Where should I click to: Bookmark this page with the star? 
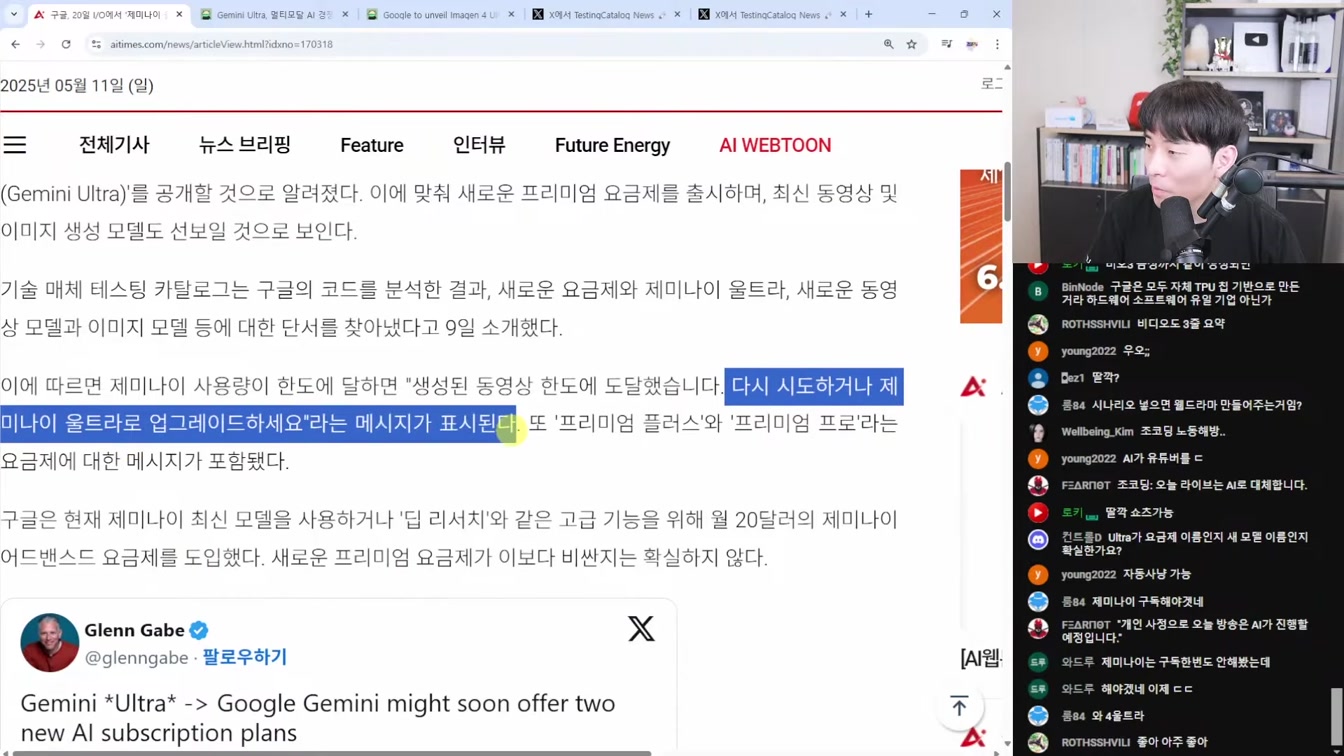tap(911, 44)
